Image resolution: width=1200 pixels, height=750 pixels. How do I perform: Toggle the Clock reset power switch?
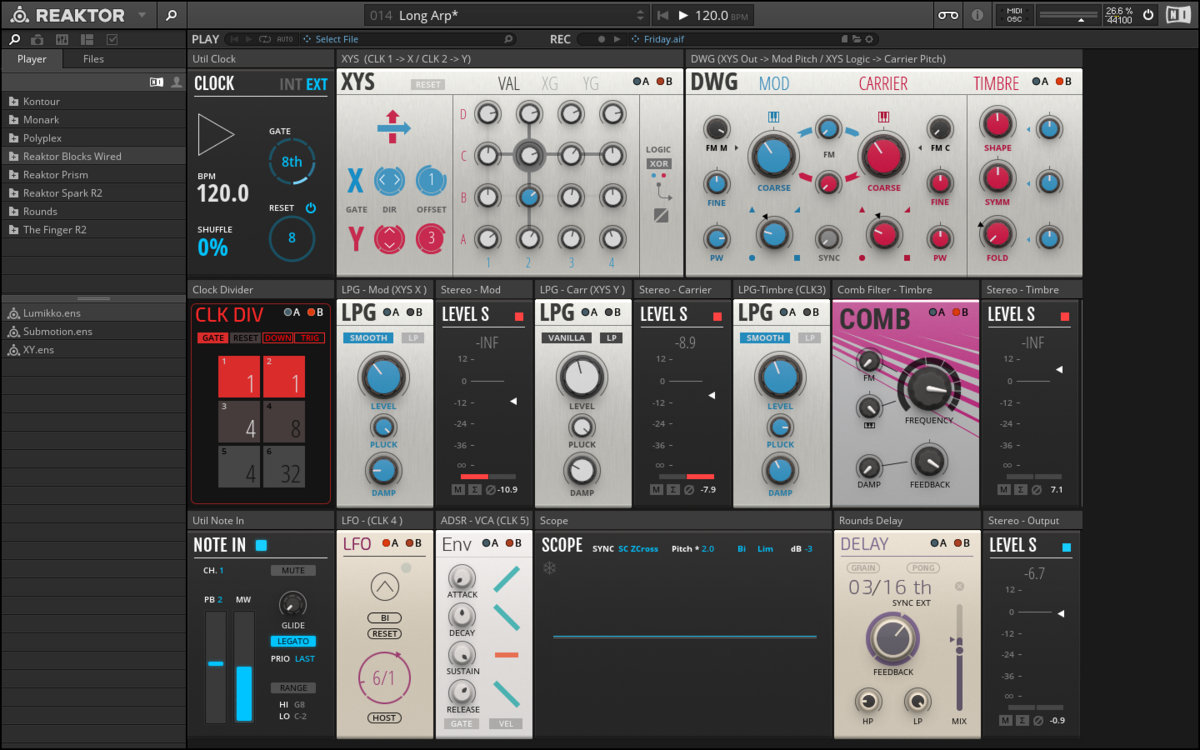coord(310,208)
